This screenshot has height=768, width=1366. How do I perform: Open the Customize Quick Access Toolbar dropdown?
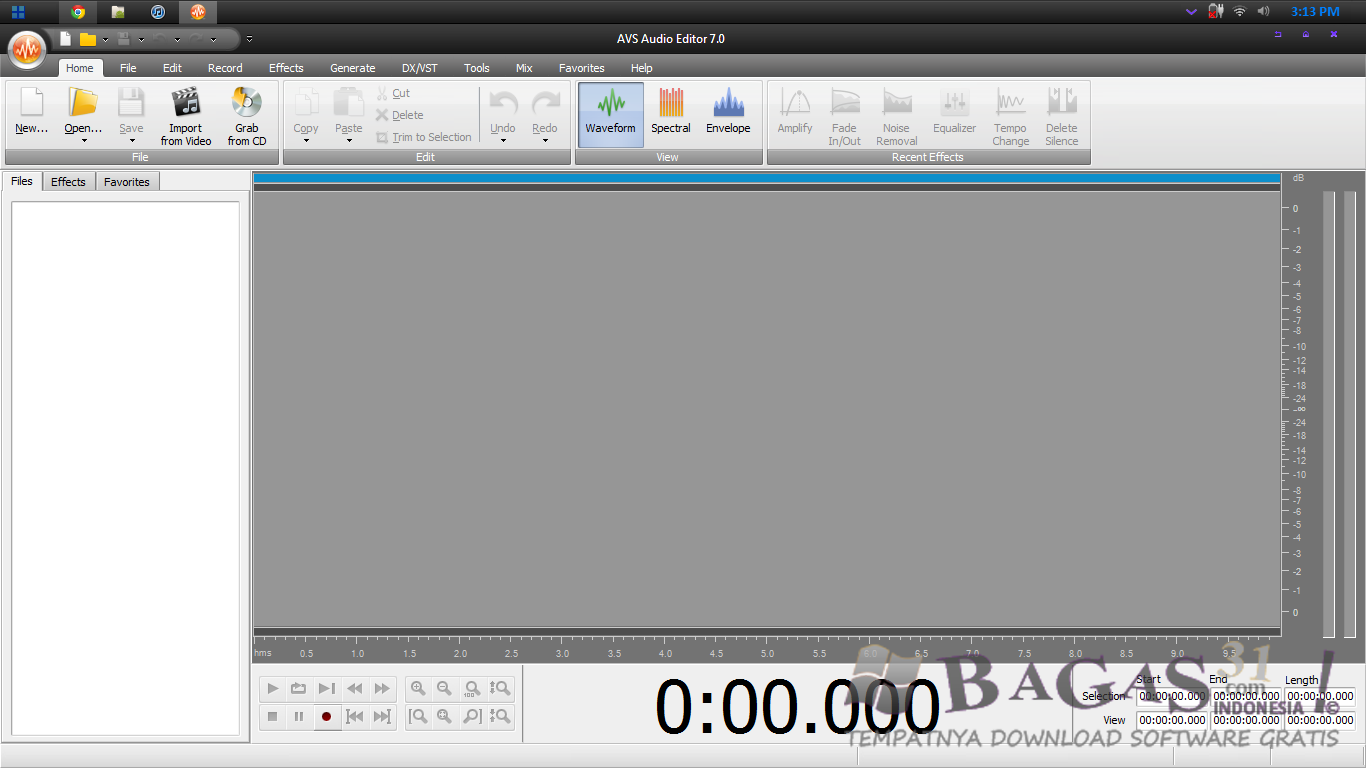click(x=249, y=39)
